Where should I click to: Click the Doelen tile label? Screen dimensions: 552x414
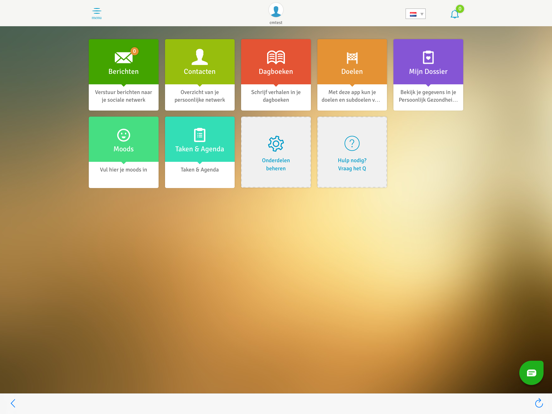tap(352, 71)
